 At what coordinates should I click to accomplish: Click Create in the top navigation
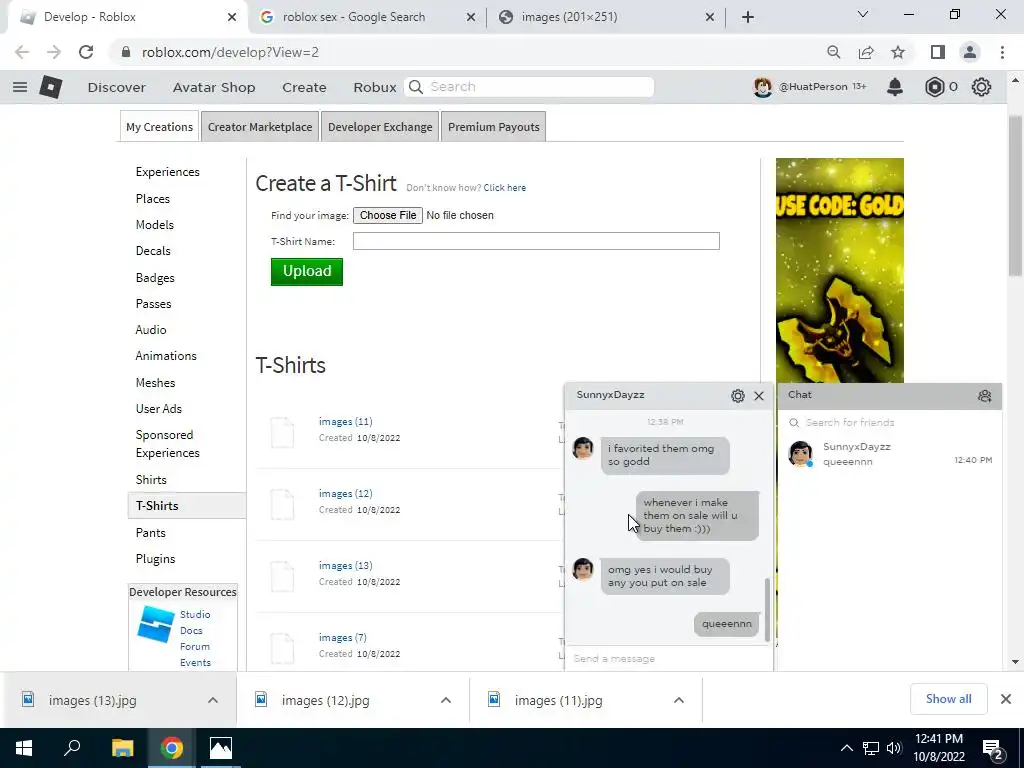pos(304,88)
